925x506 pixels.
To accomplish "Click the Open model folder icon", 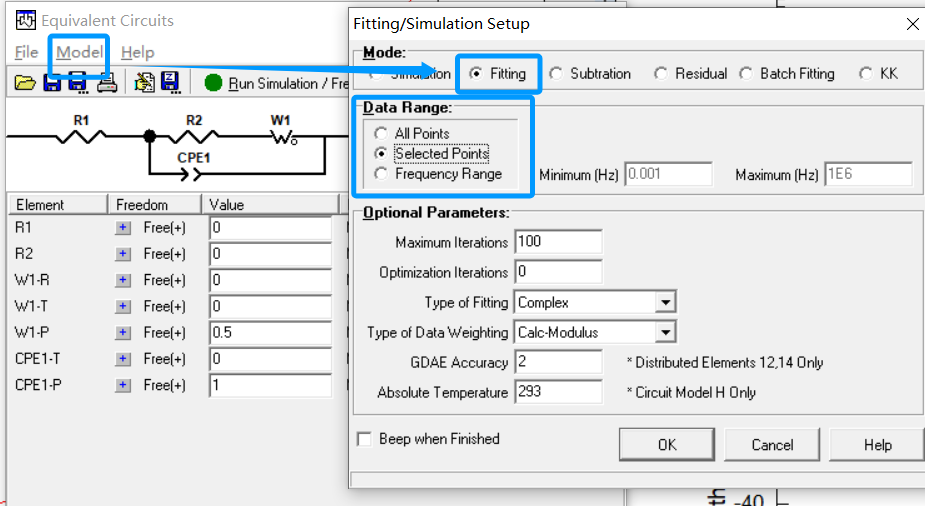I will coord(25,83).
